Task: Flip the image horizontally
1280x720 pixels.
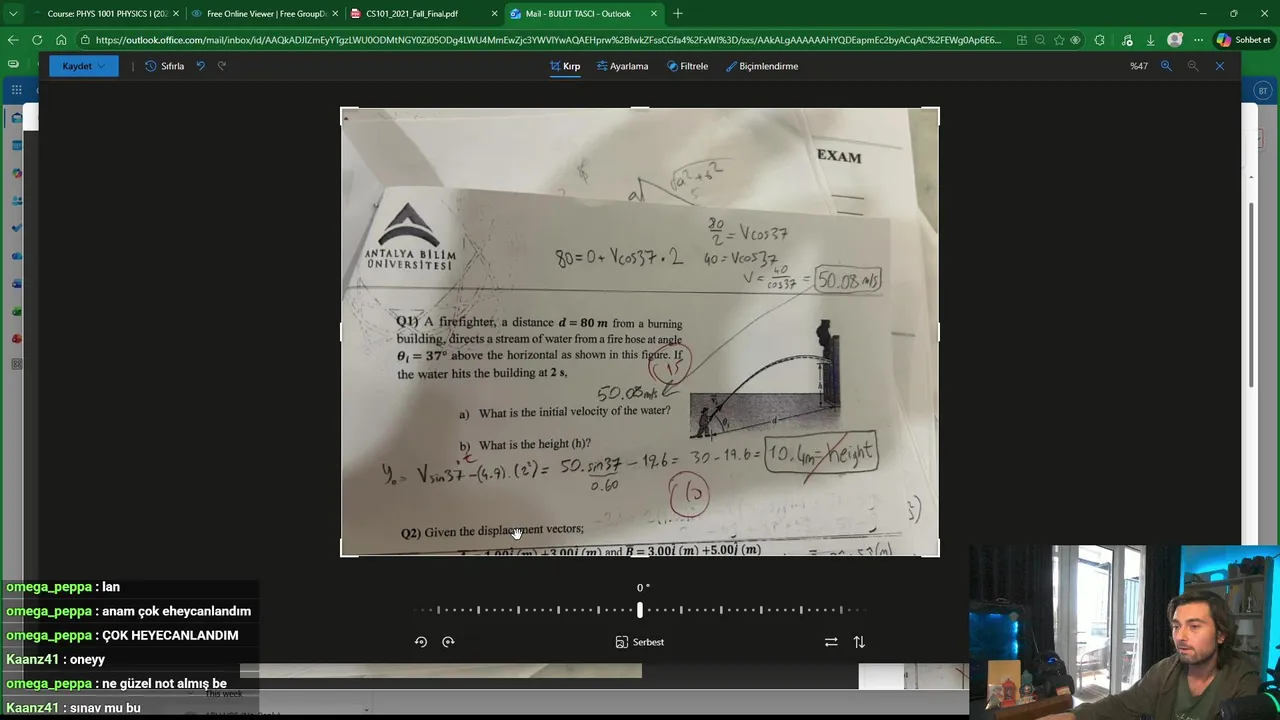Action: click(831, 642)
